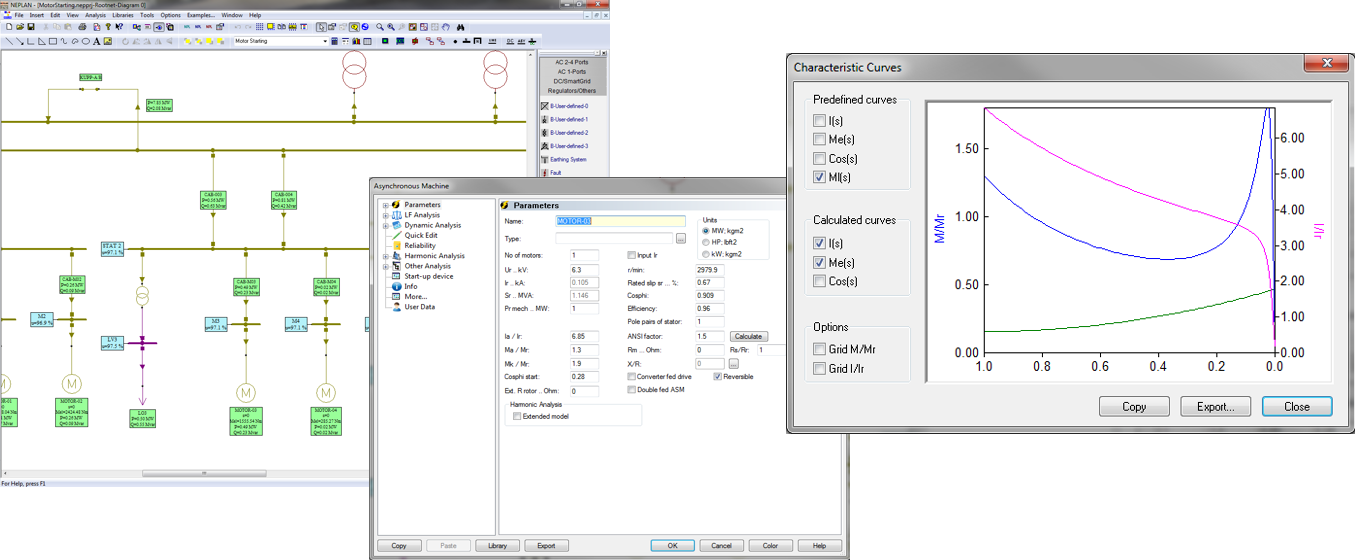
Task: Enable predefined Me(s) curve checkbox
Action: 821,140
